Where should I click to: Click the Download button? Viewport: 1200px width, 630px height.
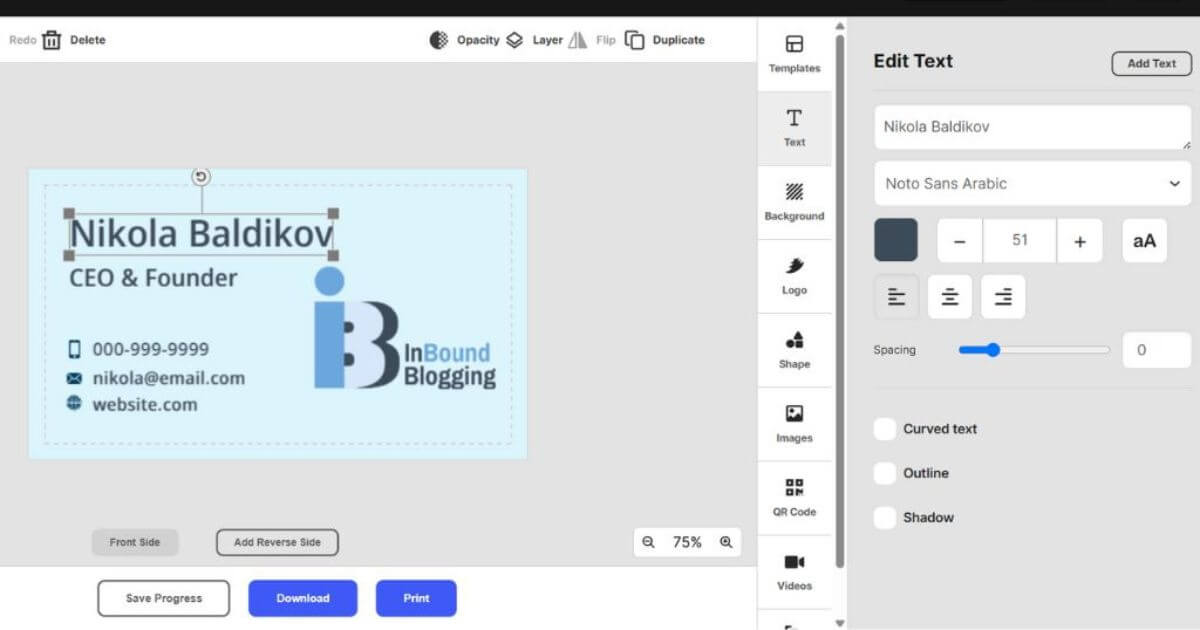pyautogui.click(x=303, y=598)
